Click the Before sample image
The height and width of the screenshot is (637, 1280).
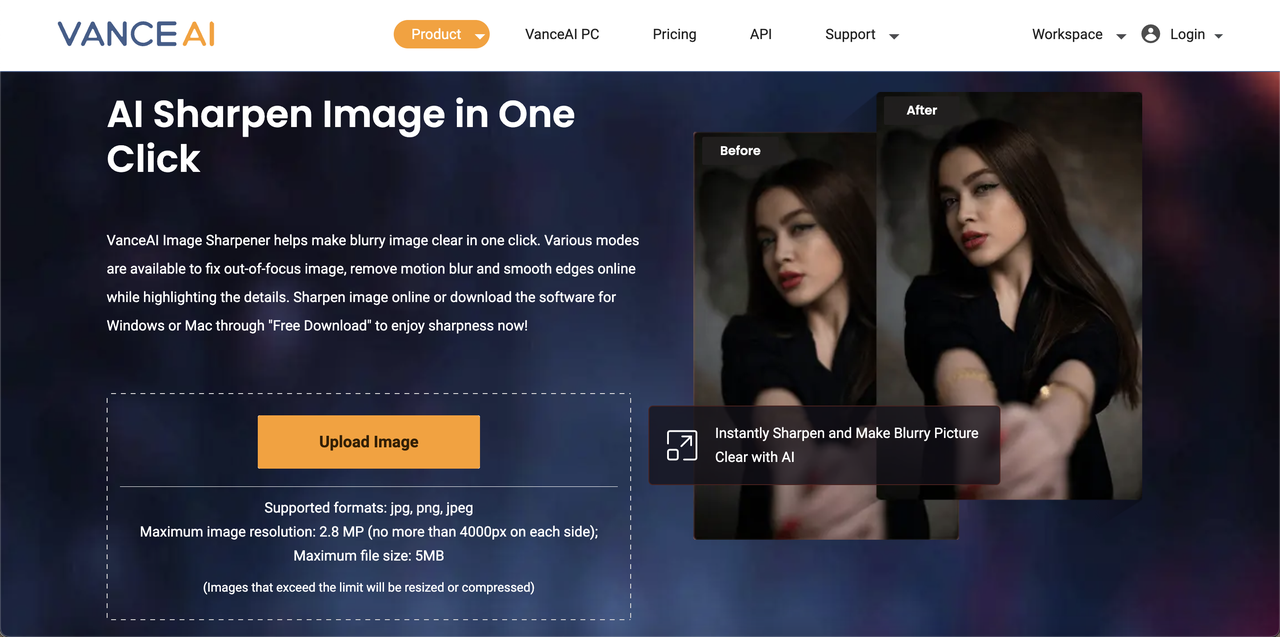click(785, 336)
